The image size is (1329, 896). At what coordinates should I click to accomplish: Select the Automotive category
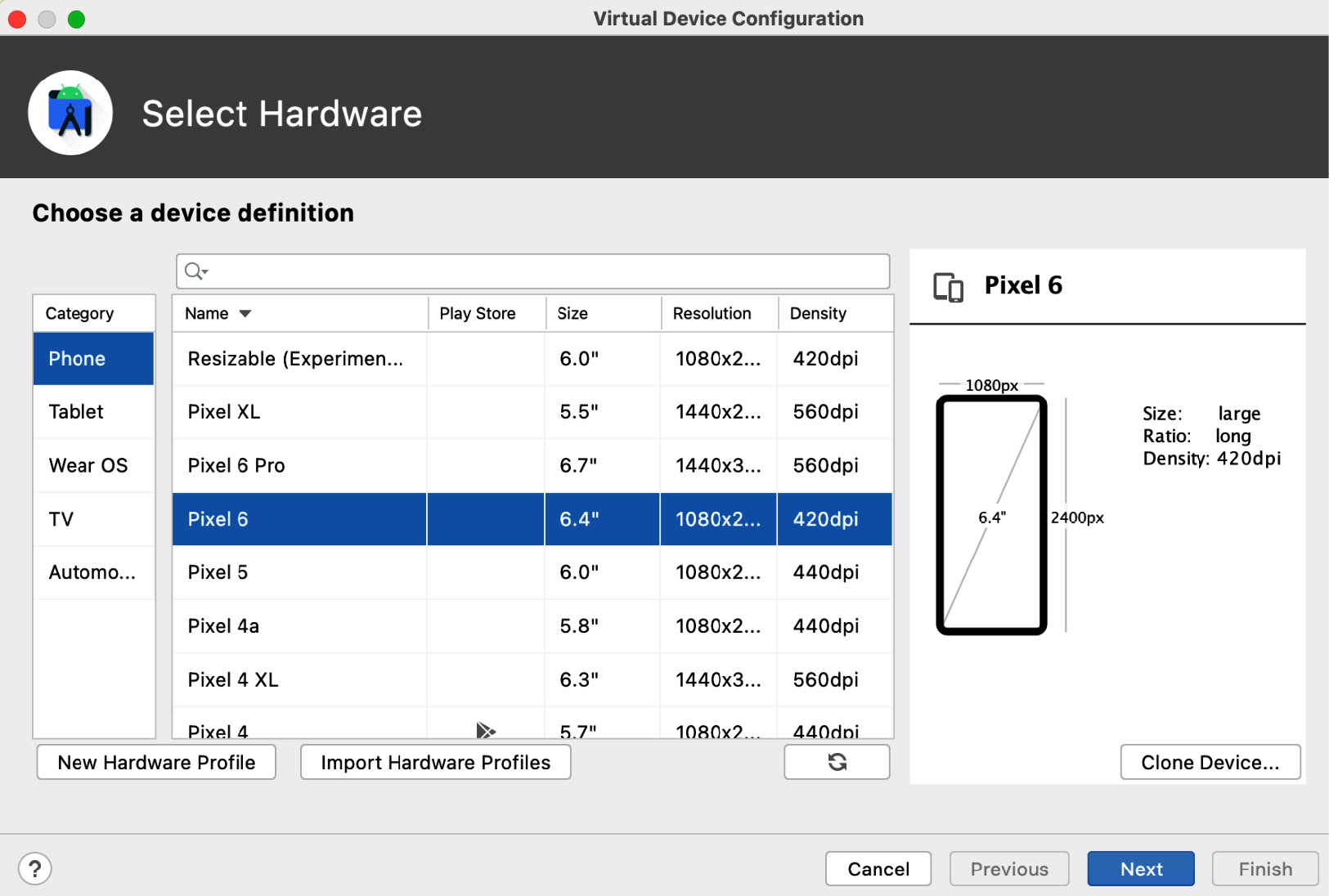(x=93, y=572)
